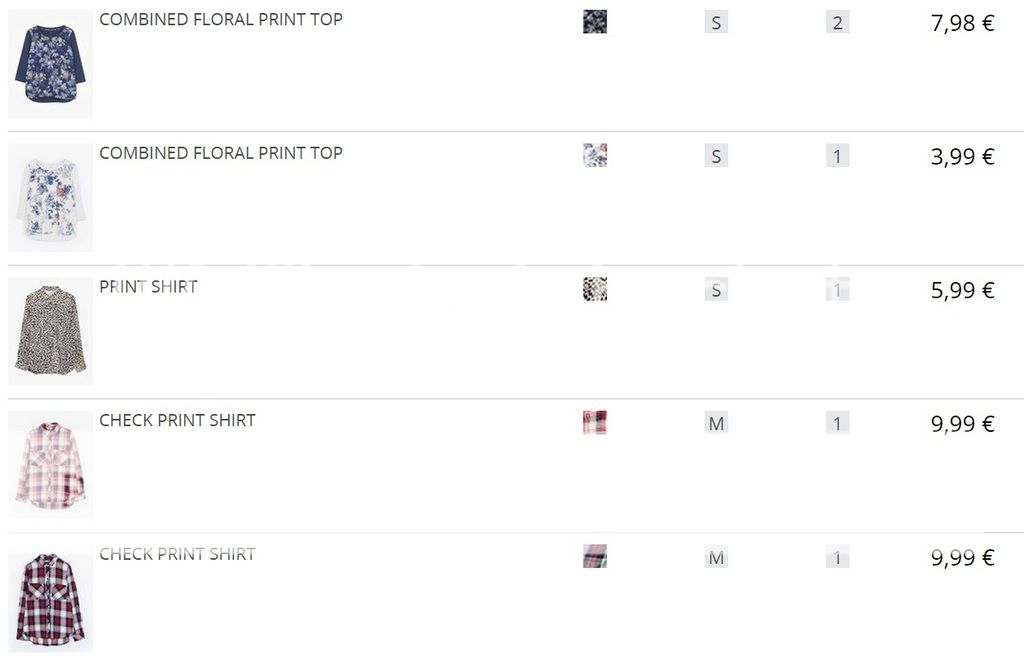Viewport: 1024px width, 656px height.
Task: Click the PRINT SHIRT product name
Action: coord(148,287)
